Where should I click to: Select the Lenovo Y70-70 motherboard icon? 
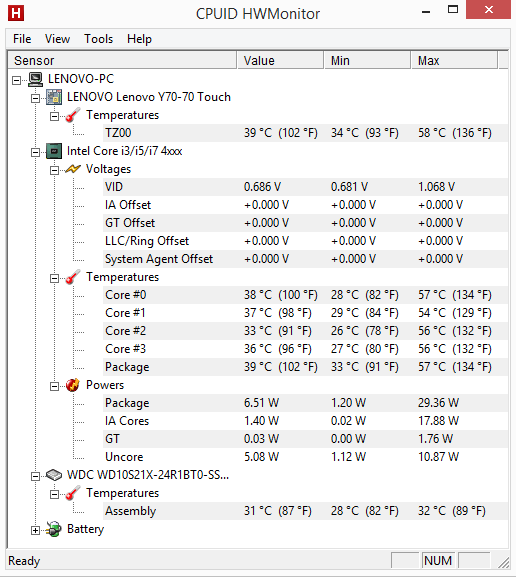pos(54,97)
